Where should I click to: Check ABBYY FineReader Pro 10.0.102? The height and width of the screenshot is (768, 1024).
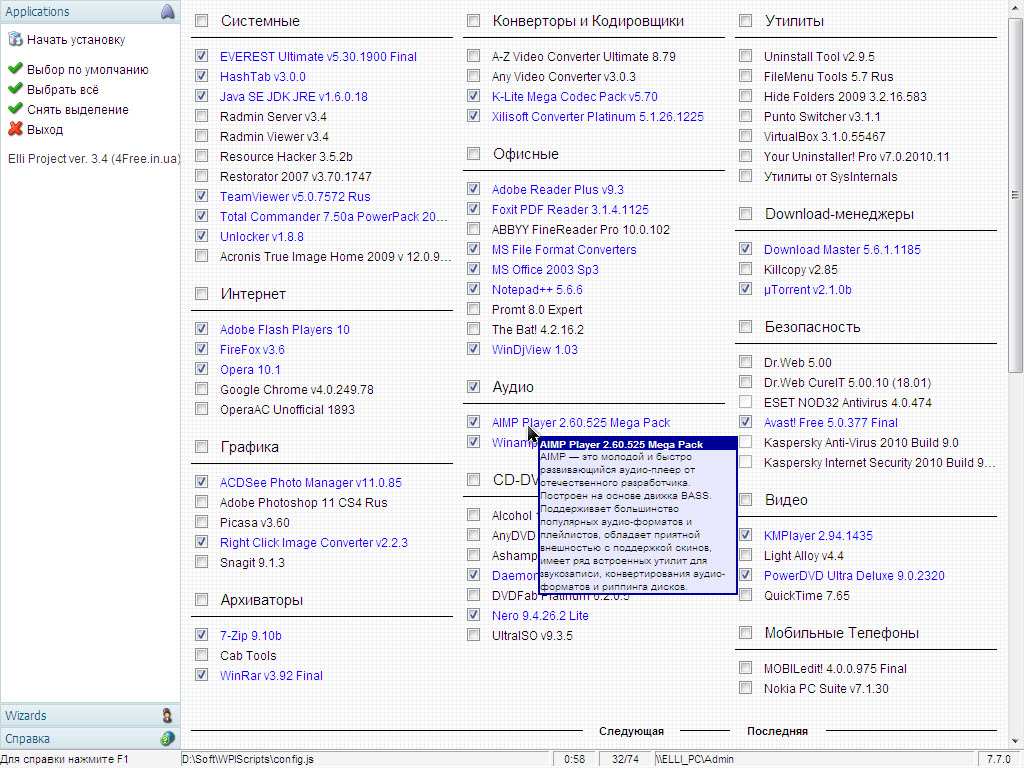(473, 229)
